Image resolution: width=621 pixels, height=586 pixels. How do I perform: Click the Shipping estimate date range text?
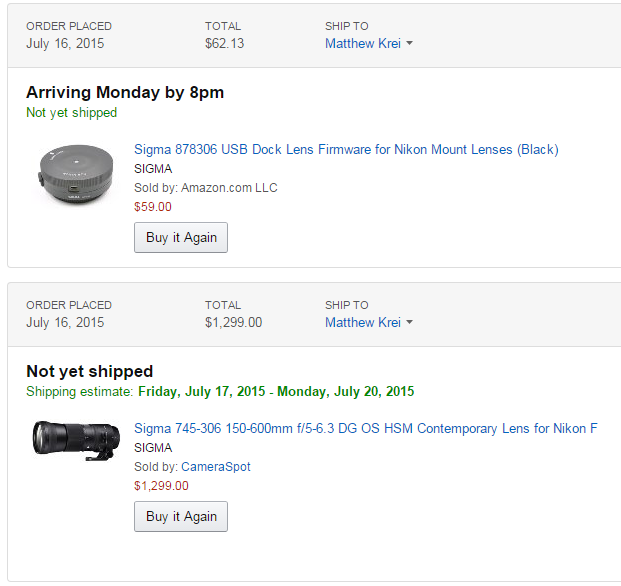[x=276, y=391]
